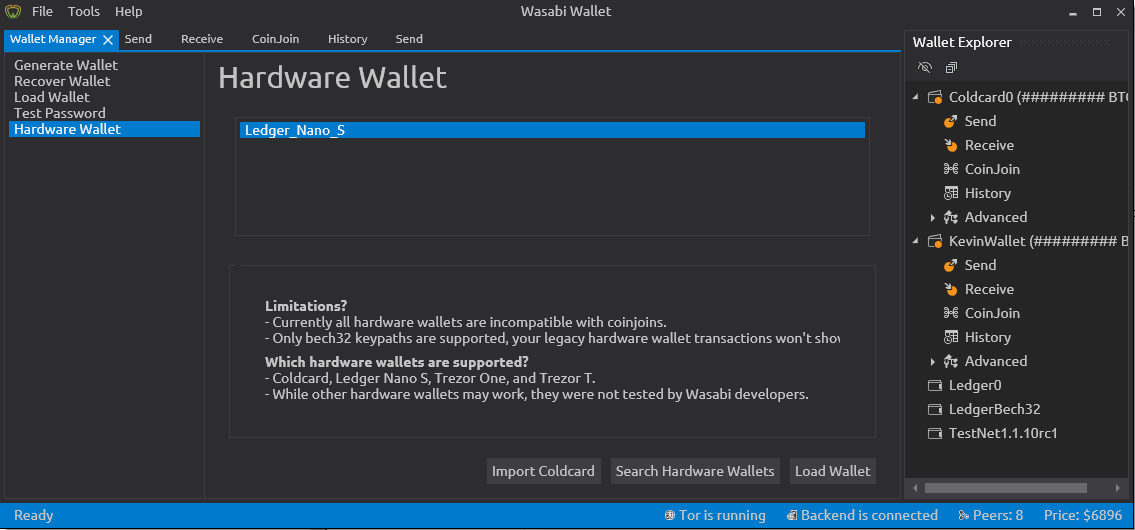The image size is (1135, 530).
Task: Click the Wasabi Wallet logo icon
Action: [12, 12]
